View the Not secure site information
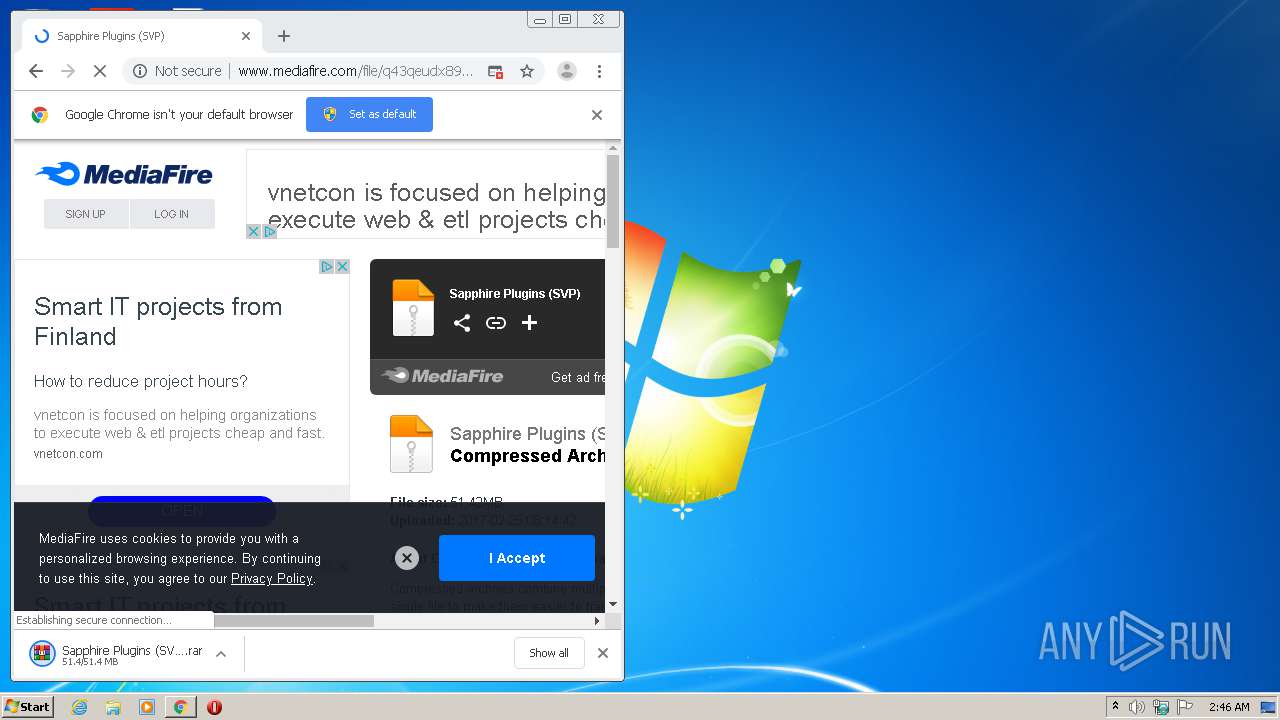This screenshot has height=720, width=1280. (177, 71)
